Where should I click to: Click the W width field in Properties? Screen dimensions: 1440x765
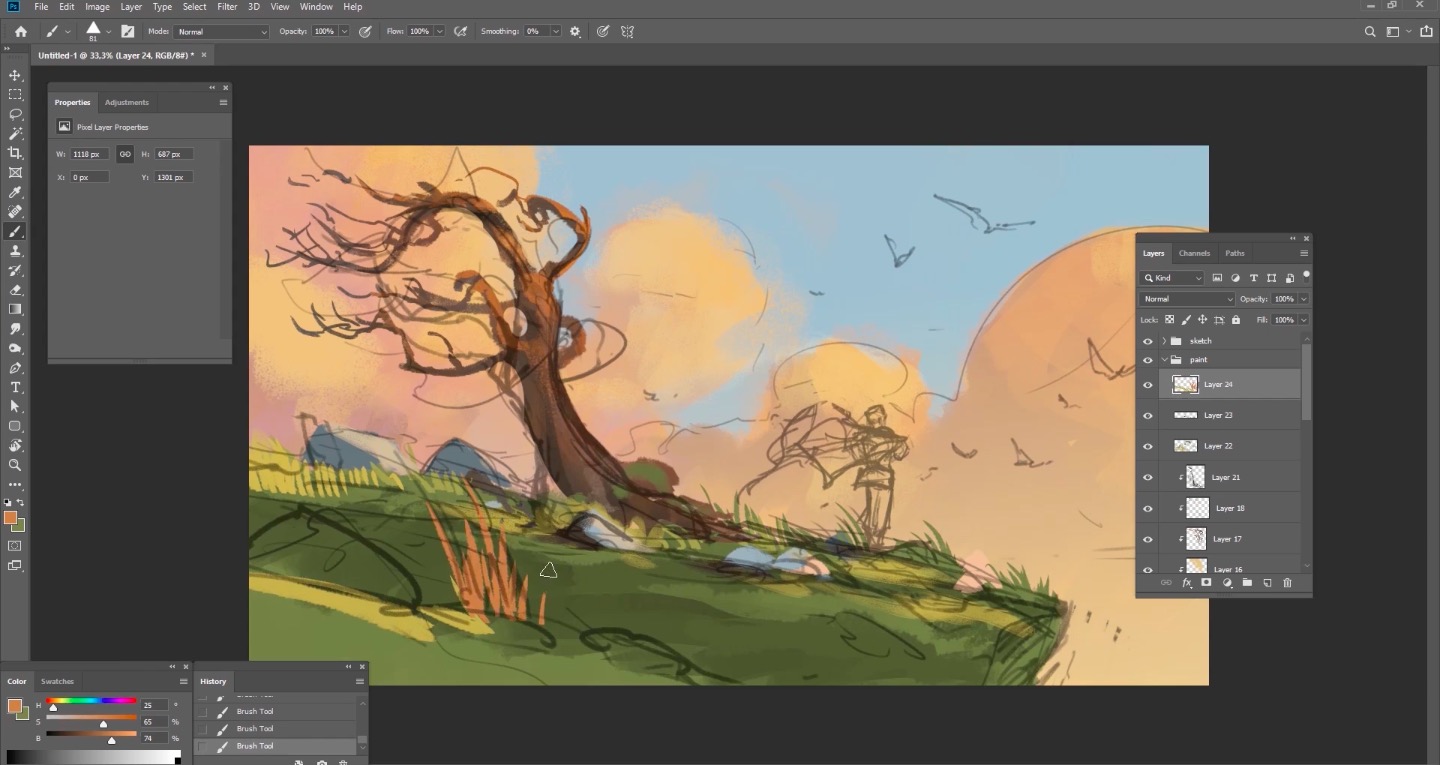click(x=90, y=154)
